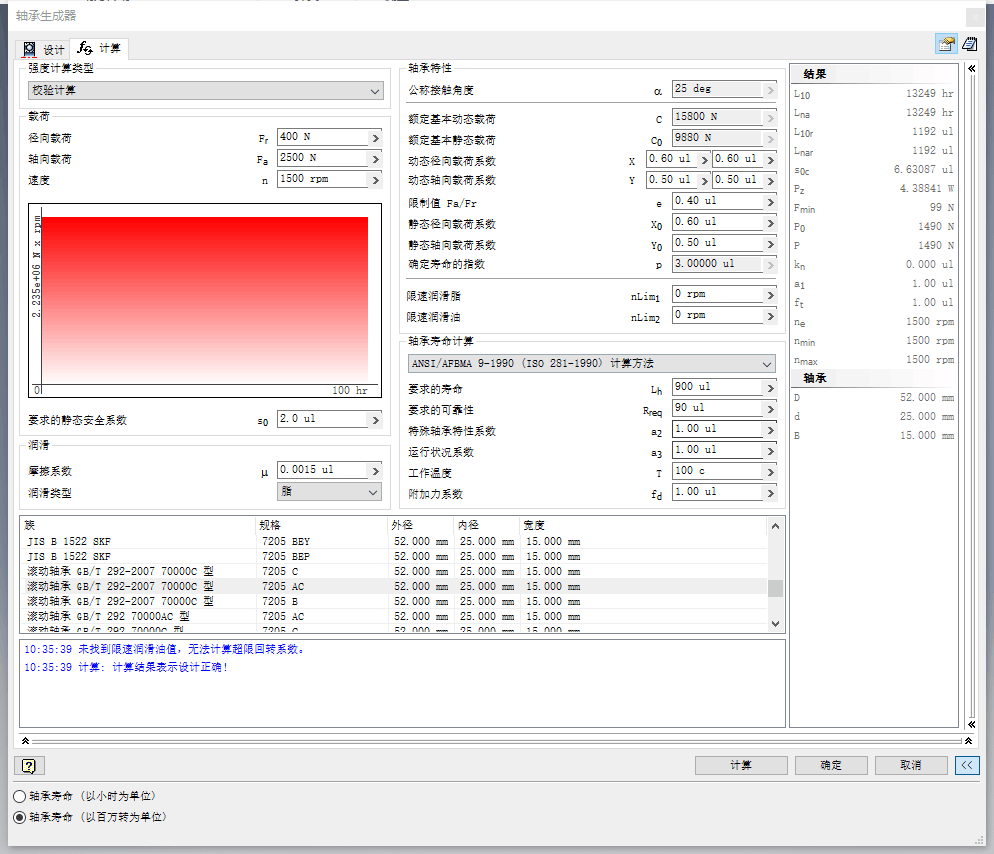Click the 要求的静态安全系数 2.0 ul field
Screen dimensions: 994x854
coord(323,419)
